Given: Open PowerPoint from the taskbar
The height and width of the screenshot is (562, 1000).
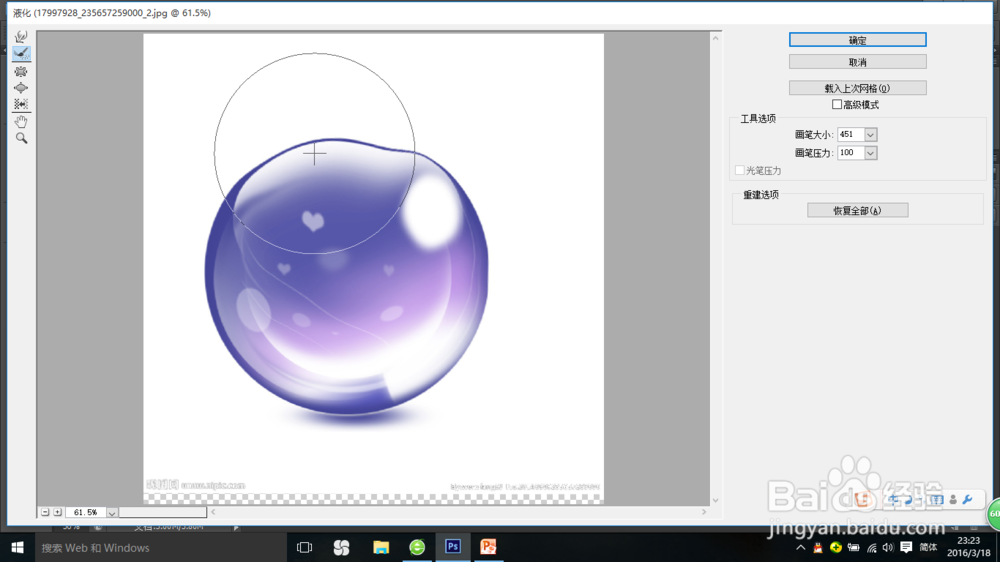Looking at the screenshot, I should (489, 547).
